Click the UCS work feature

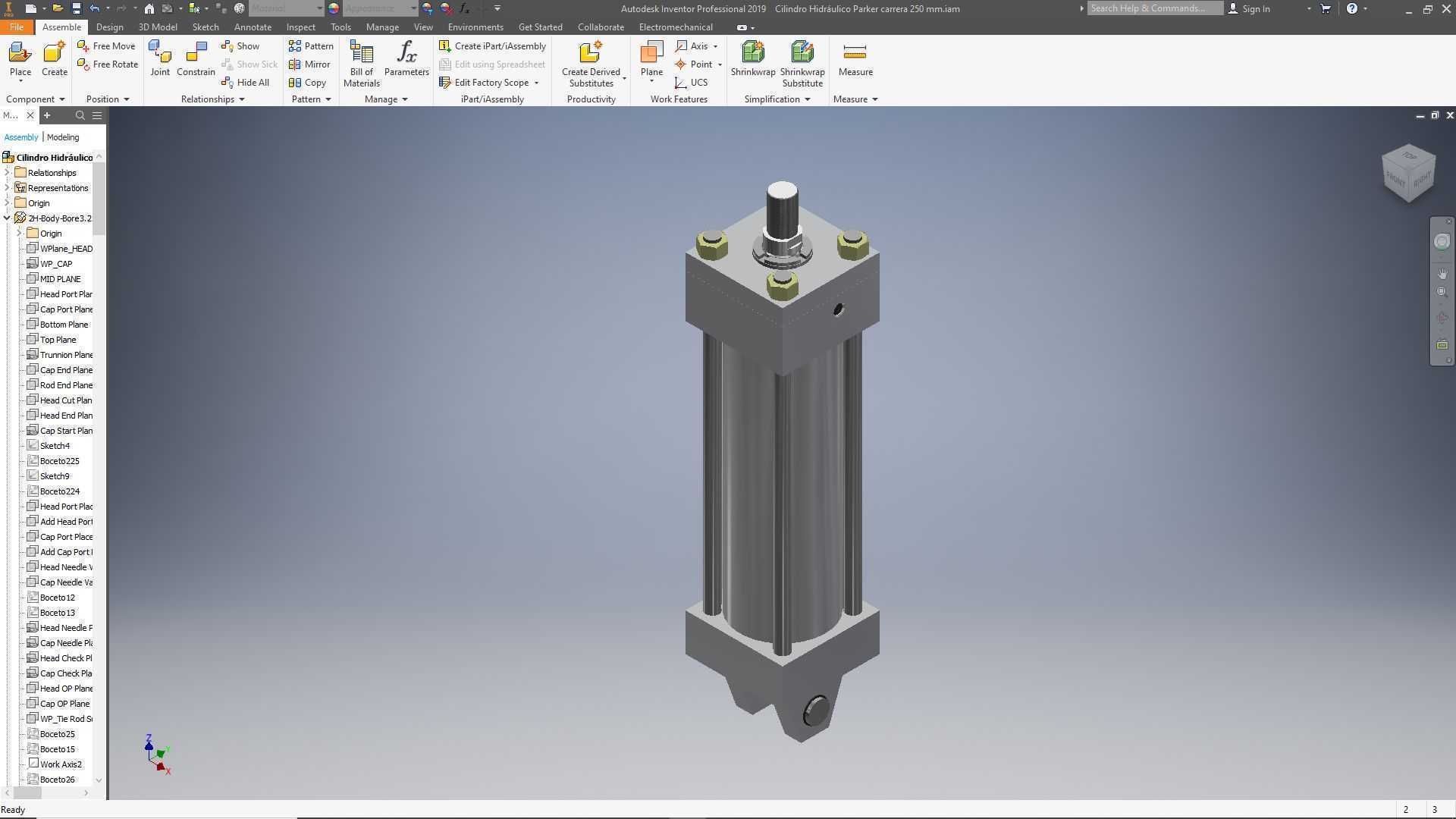pyautogui.click(x=691, y=83)
